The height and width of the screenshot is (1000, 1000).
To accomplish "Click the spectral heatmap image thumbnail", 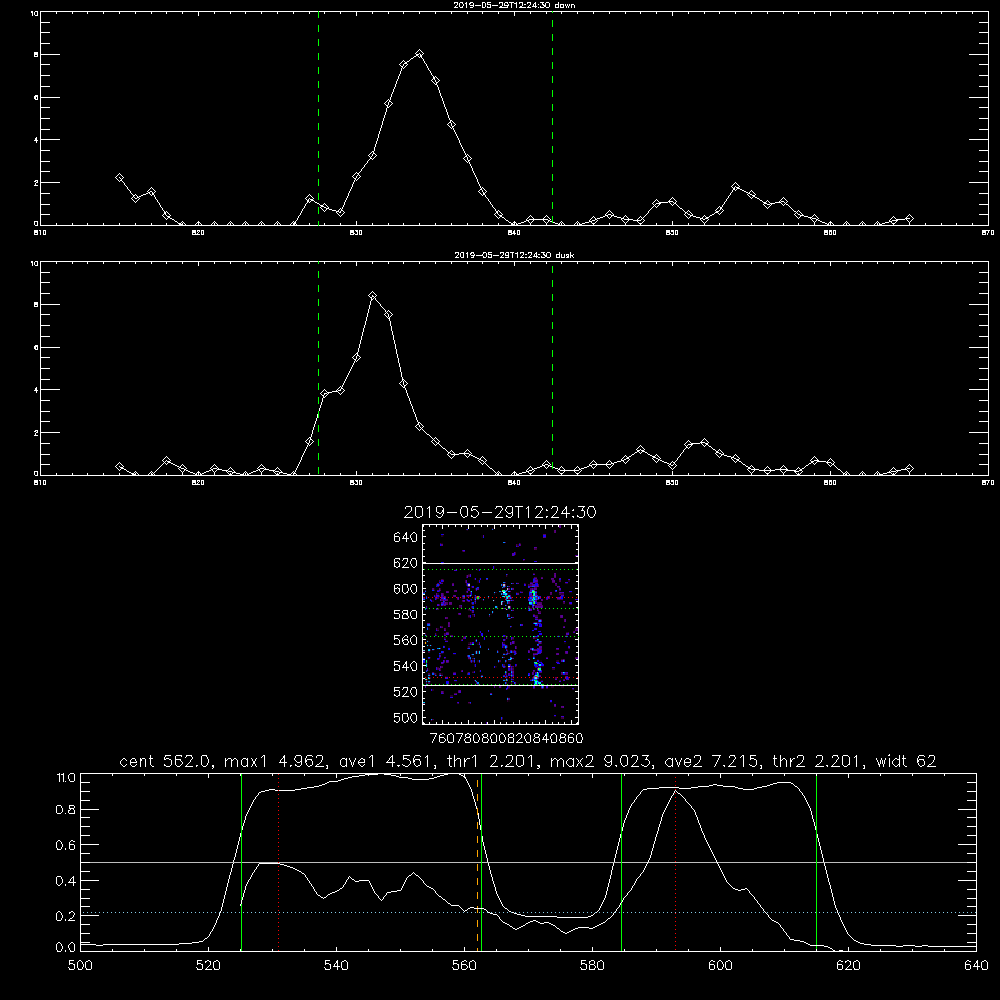I will pos(500,624).
